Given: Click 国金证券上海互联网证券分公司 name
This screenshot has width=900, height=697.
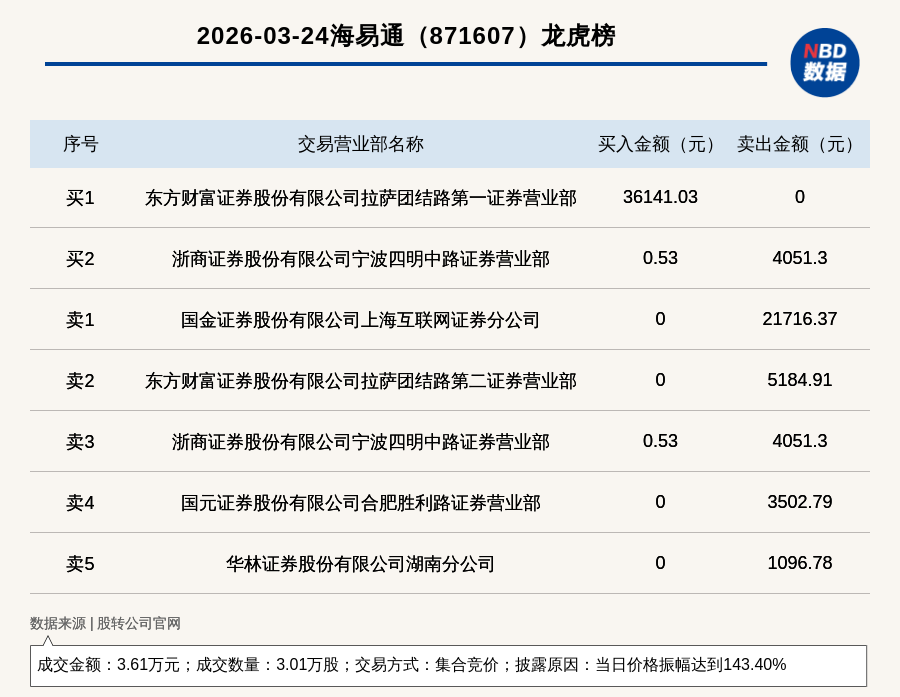Looking at the screenshot, I should click(x=360, y=320).
